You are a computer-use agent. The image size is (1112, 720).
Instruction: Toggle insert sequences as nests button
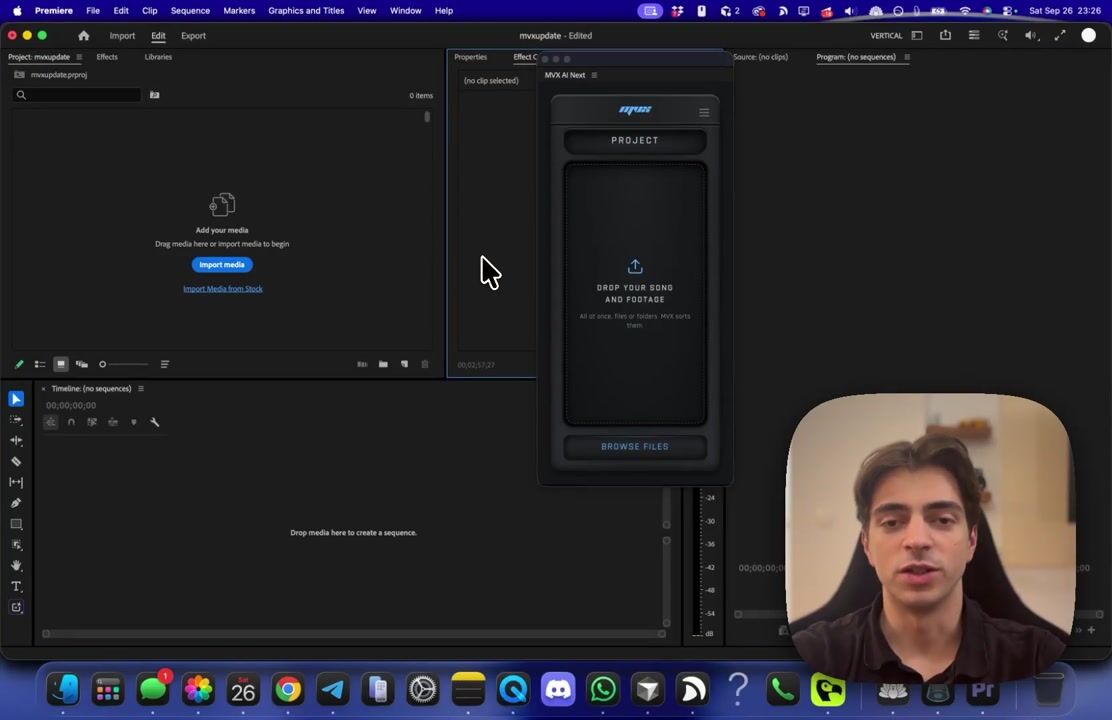pyautogui.click(x=50, y=422)
